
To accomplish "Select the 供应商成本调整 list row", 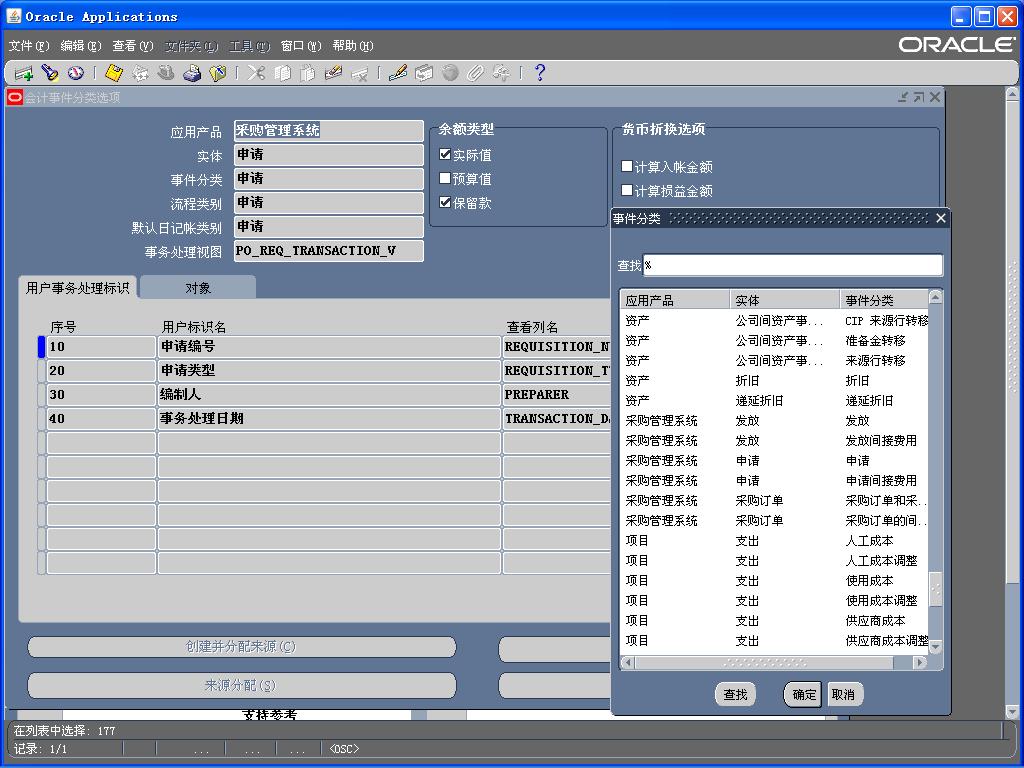I will 774,641.
